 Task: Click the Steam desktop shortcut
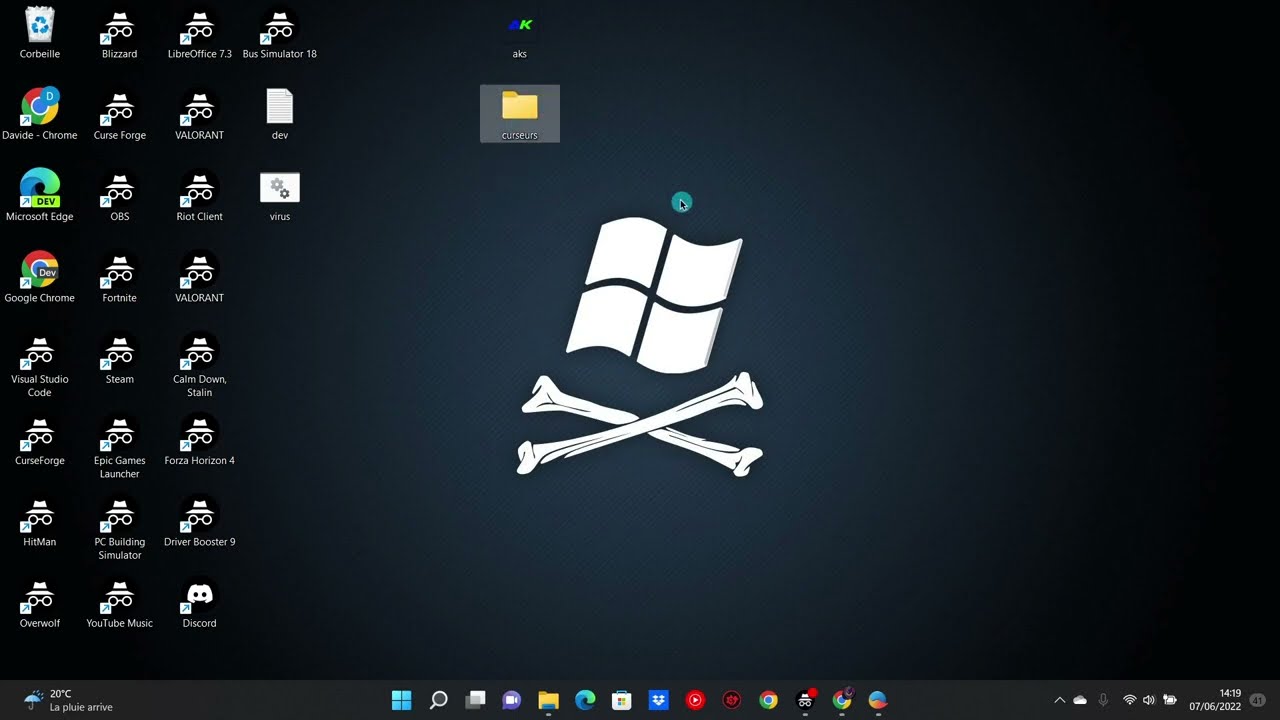click(x=120, y=358)
